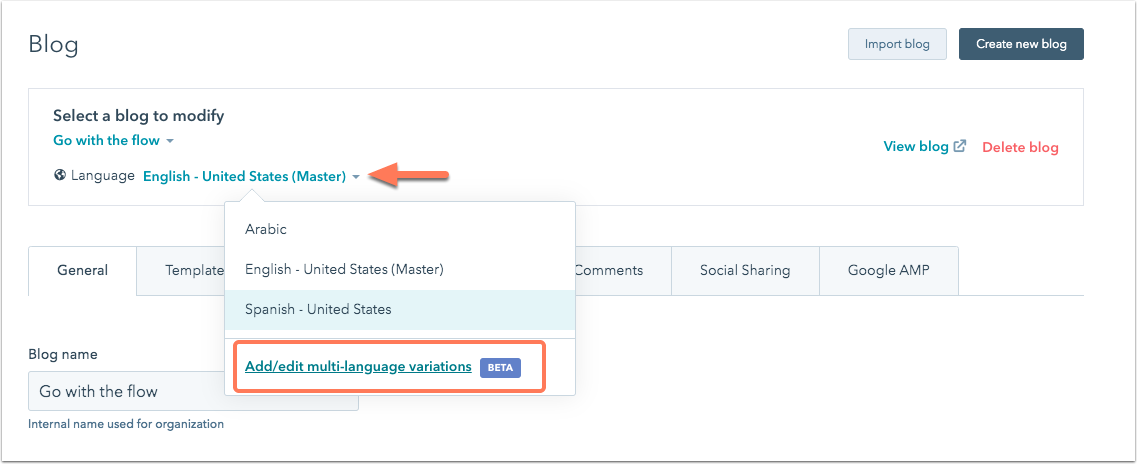Click the Blog name input field
Screen dimensions: 1137x464
[x=194, y=392]
